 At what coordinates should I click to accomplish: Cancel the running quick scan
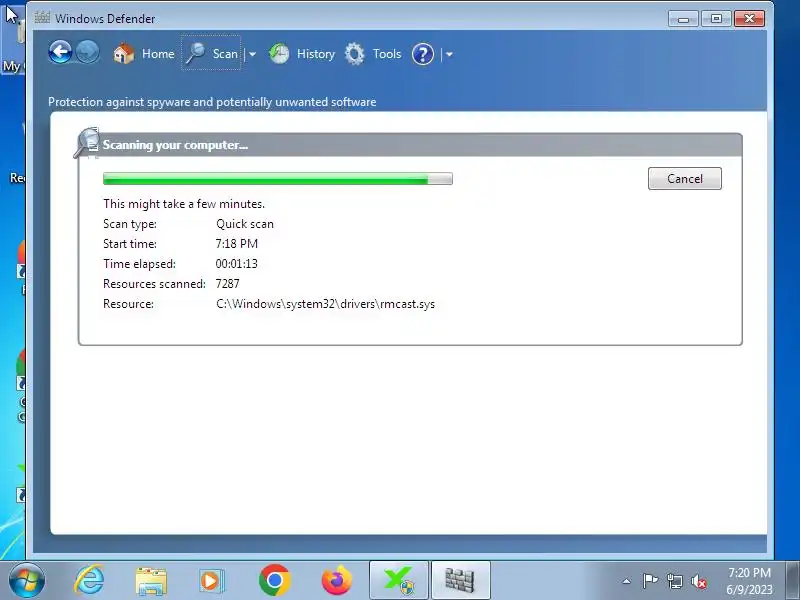coord(685,179)
